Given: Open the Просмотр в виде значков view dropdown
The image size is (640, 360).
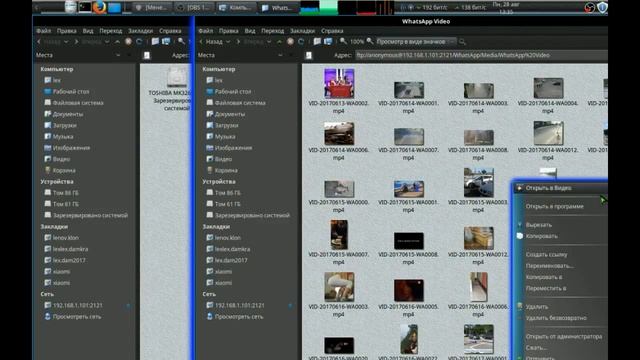Looking at the screenshot, I should (416, 42).
